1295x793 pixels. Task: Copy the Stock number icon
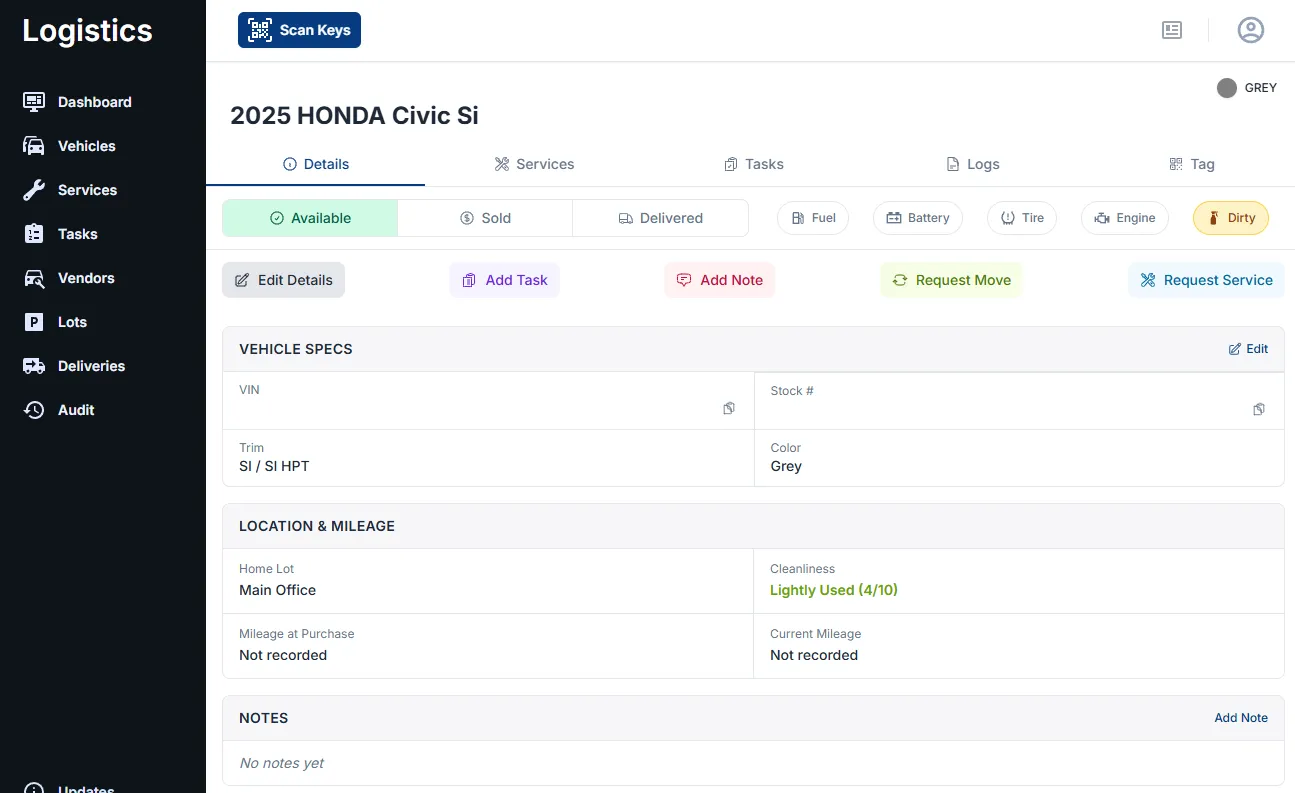coord(1259,409)
